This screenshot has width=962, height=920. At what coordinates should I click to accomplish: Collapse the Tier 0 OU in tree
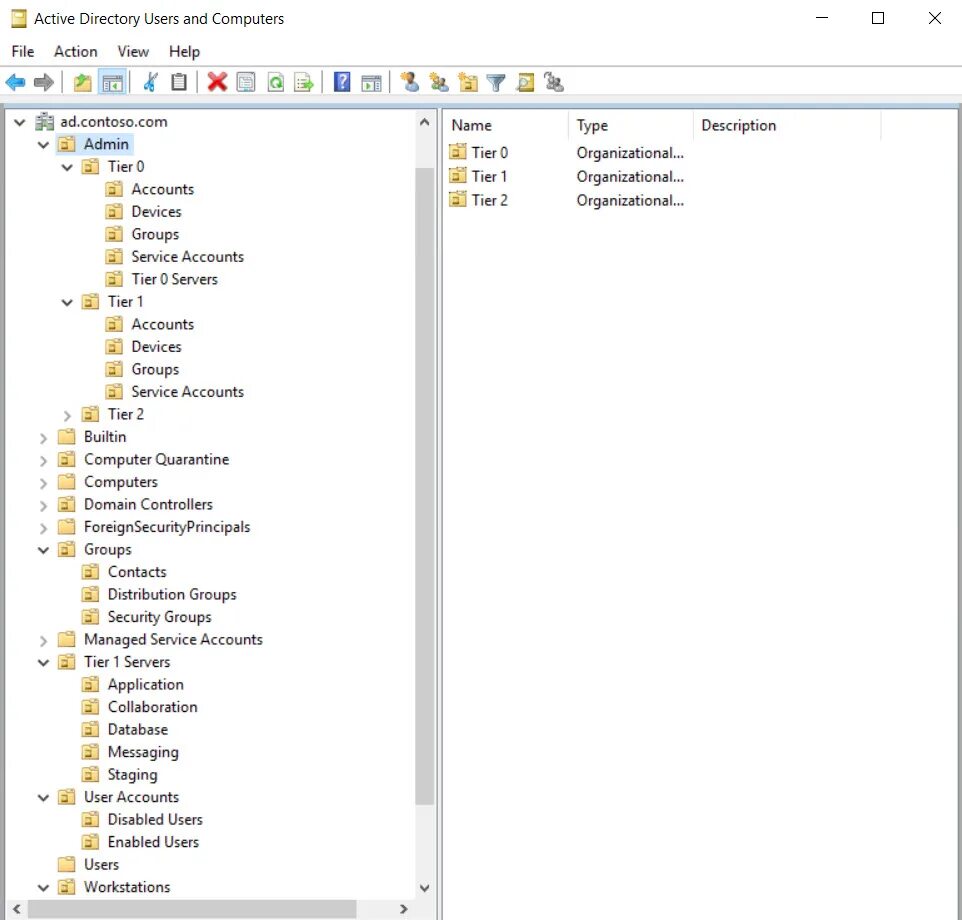pos(67,167)
